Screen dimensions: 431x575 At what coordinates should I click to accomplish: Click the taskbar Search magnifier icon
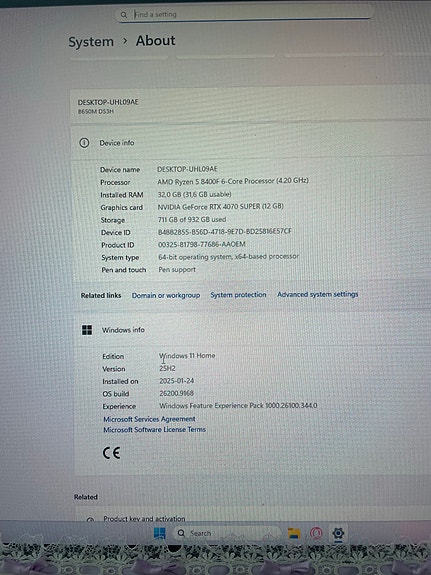click(x=181, y=533)
